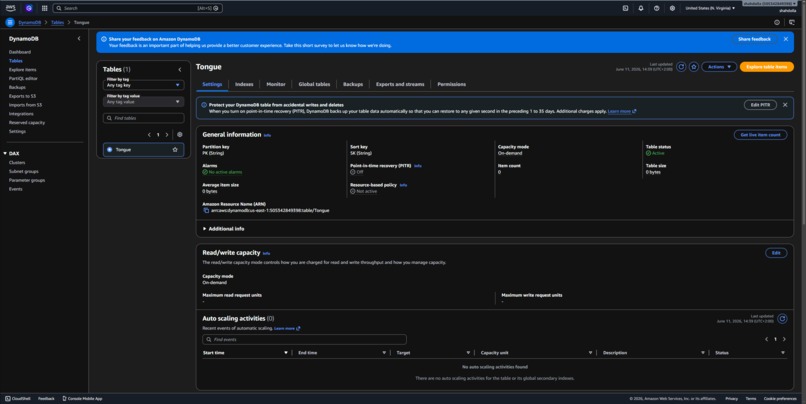Open the services grid menu
The image size is (806, 404).
point(45,8)
